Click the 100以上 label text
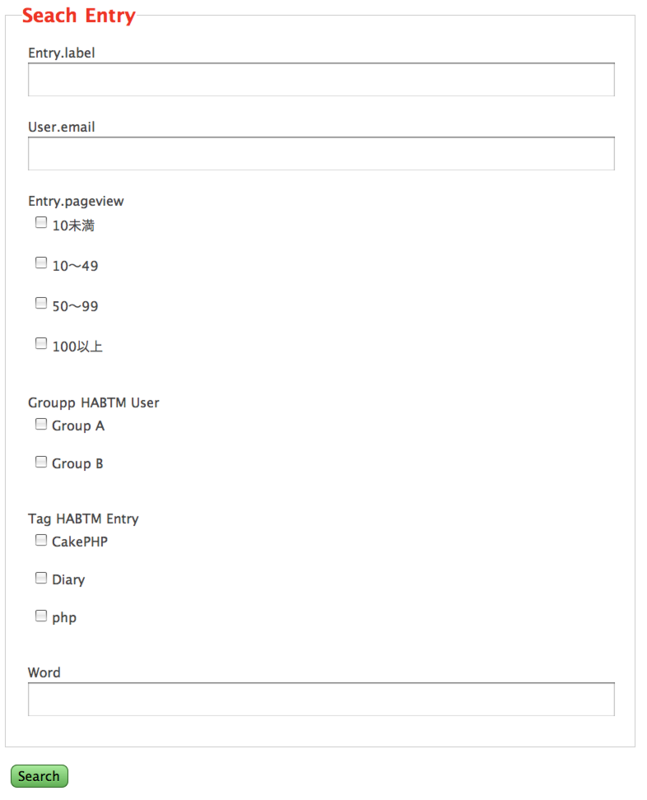 click(x=77, y=346)
